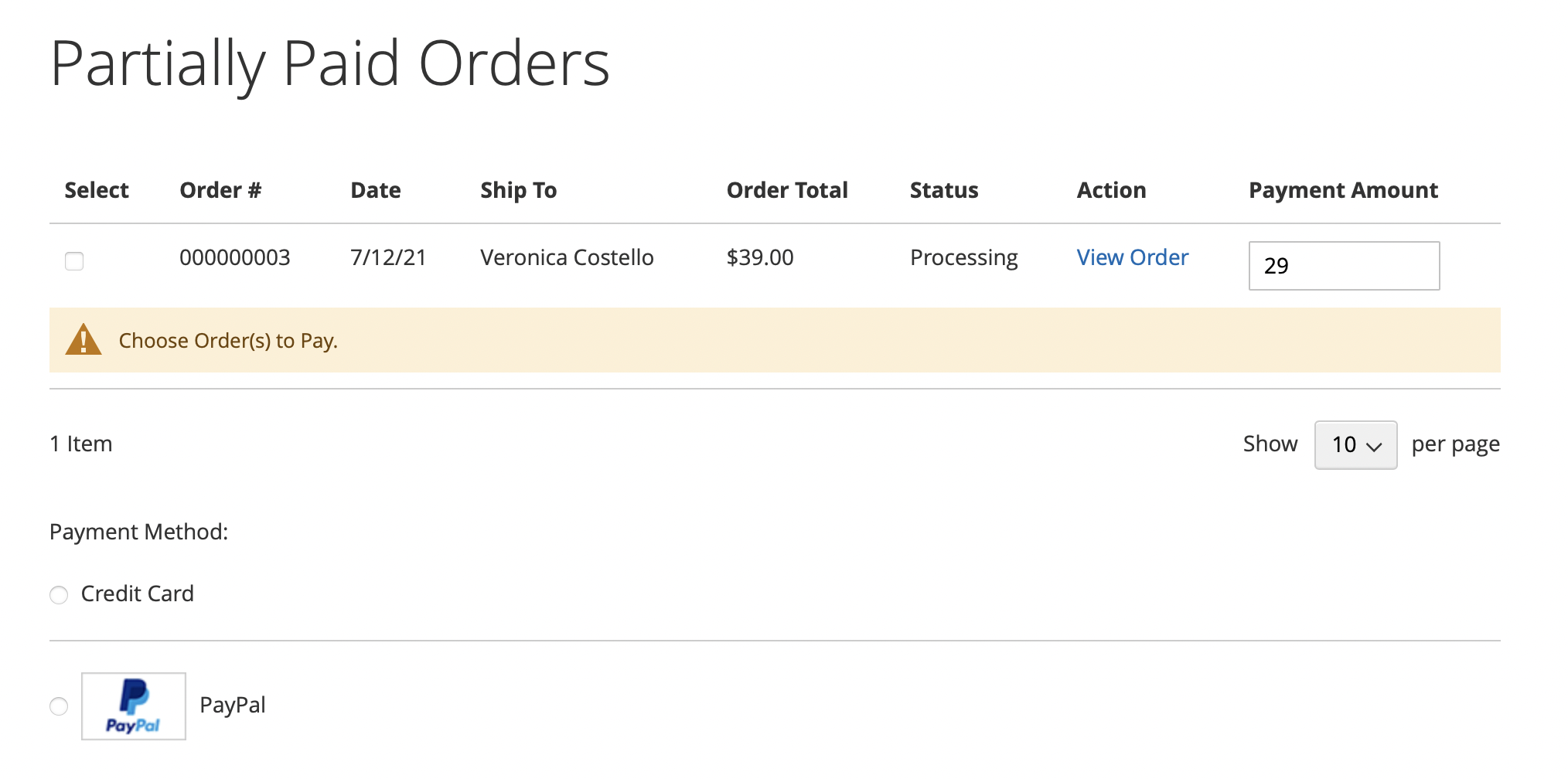This screenshot has height=779, width=1568.
Task: Select the Credit Card radio button
Action: (x=59, y=595)
